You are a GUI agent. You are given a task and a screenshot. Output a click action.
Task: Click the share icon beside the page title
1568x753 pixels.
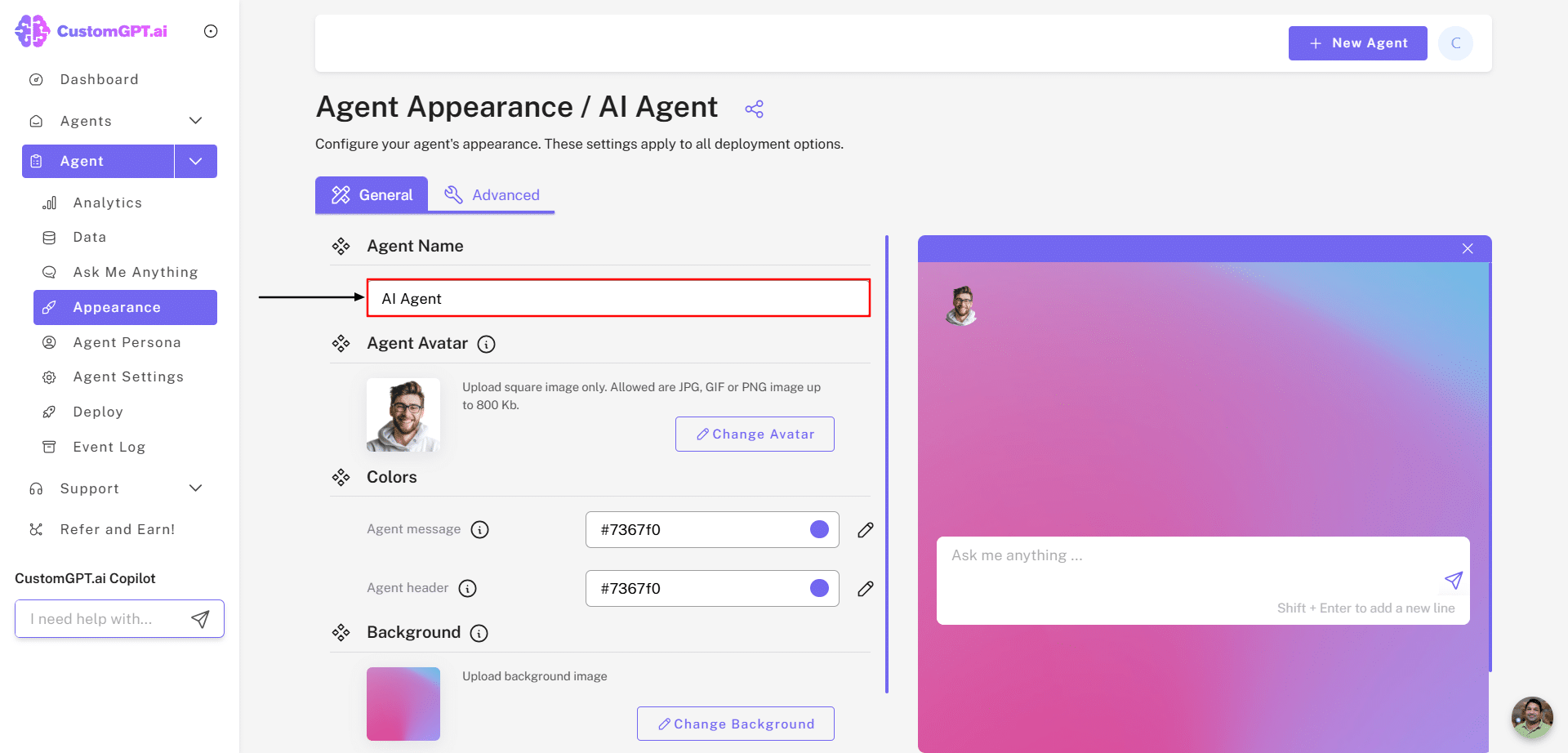click(x=754, y=109)
